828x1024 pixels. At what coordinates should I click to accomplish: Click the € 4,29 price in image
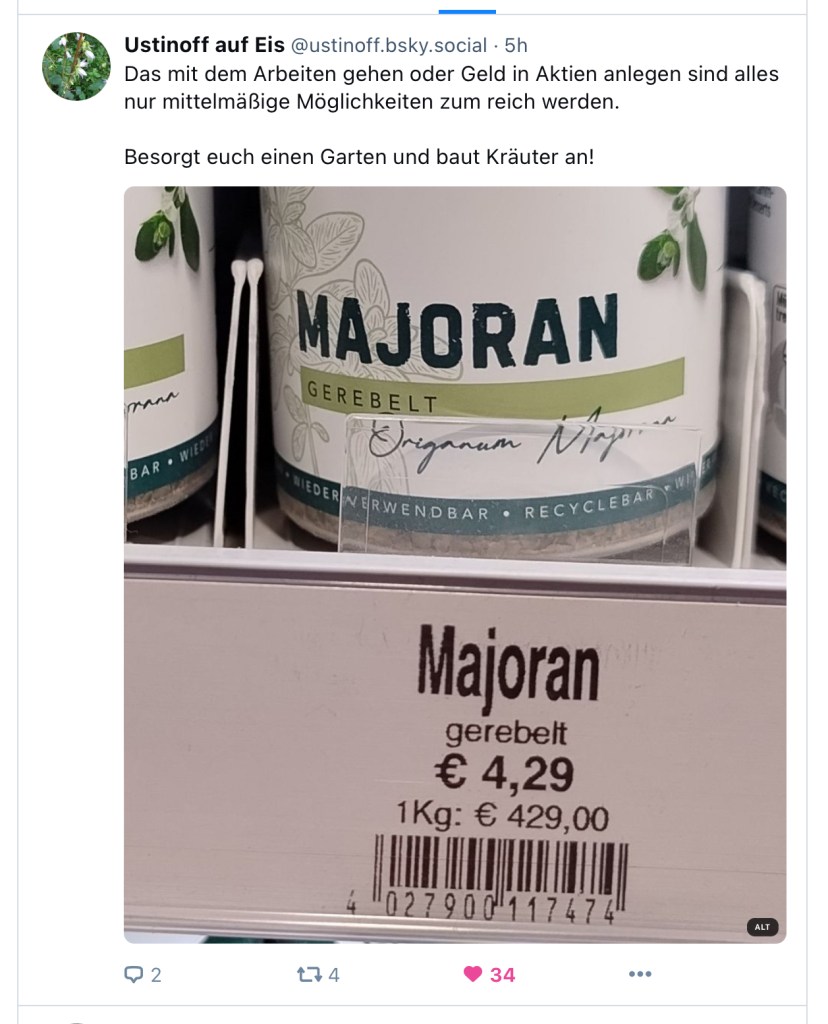pyautogui.click(x=504, y=774)
